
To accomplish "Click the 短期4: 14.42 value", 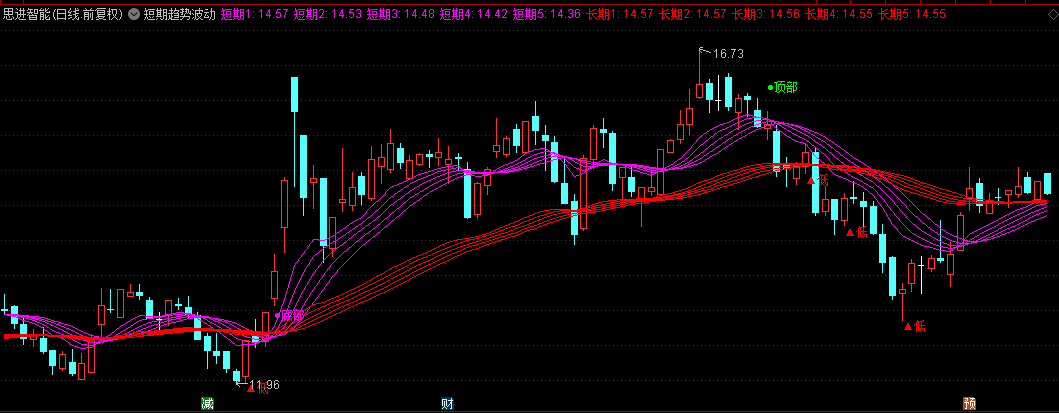I will [473, 13].
